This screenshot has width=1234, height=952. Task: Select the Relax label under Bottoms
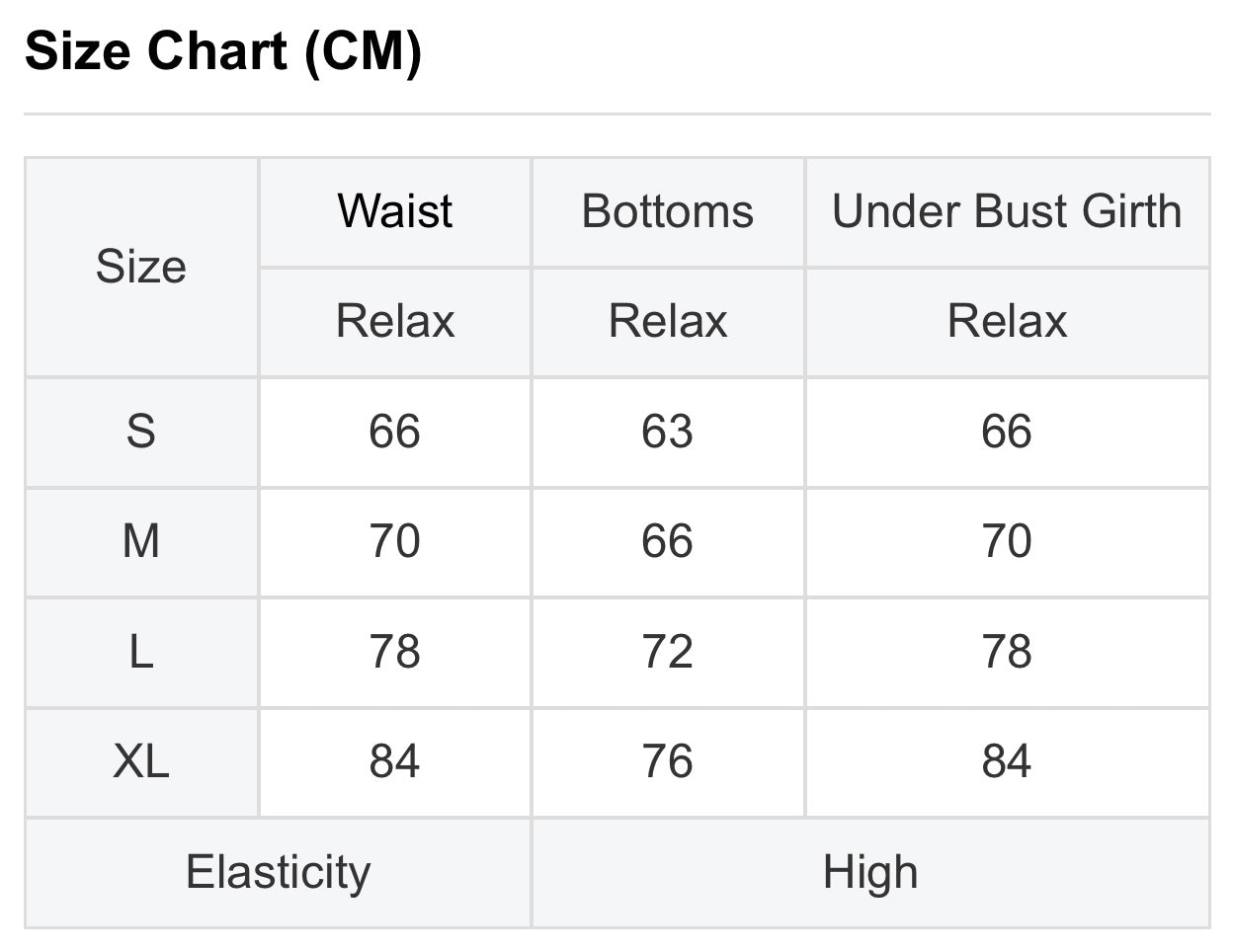coord(668,322)
